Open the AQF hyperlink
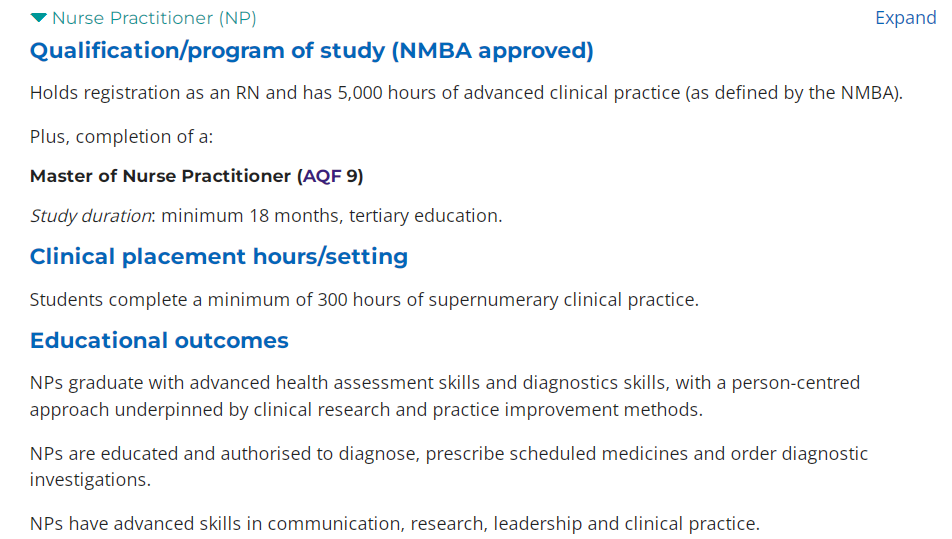The width and height of the screenshot is (952, 539). (x=322, y=176)
